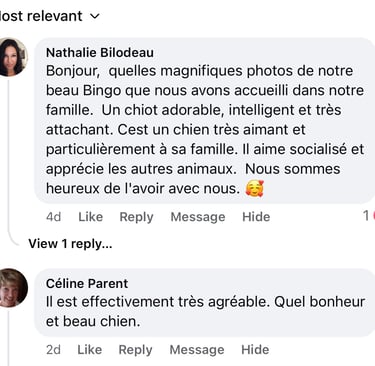Reply to Céline Parent's comment
Screen dimensions: 375x366
click(135, 350)
